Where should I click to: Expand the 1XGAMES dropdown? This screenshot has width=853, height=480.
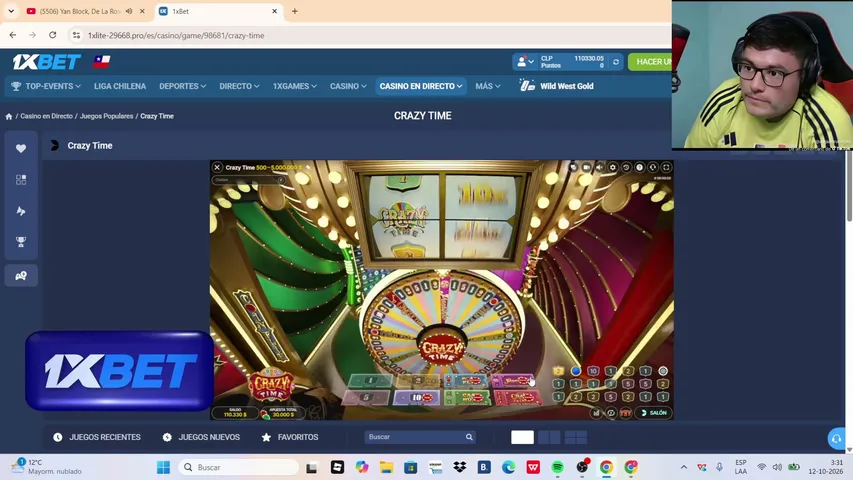294,86
